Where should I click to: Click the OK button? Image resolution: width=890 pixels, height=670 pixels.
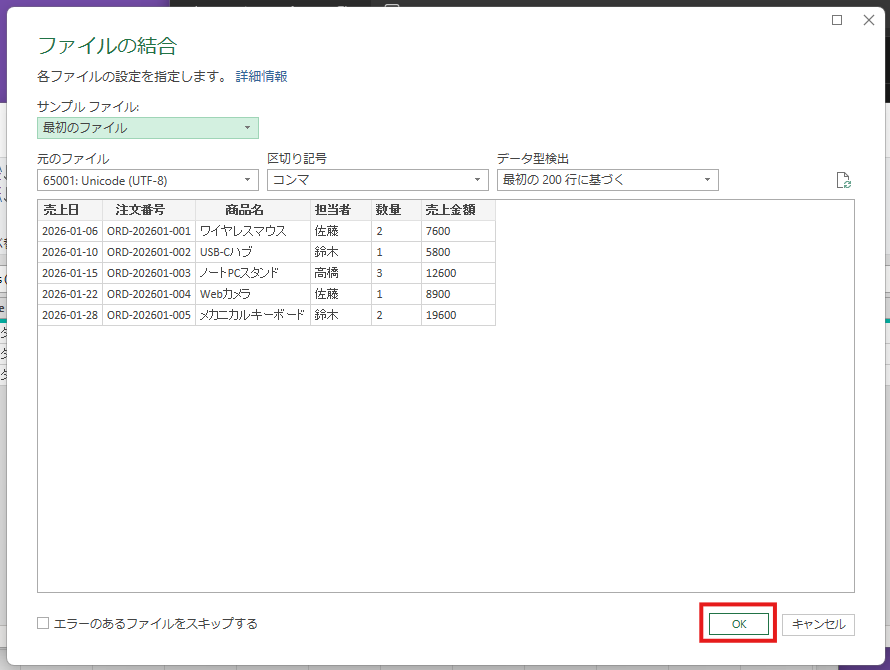tap(738, 624)
